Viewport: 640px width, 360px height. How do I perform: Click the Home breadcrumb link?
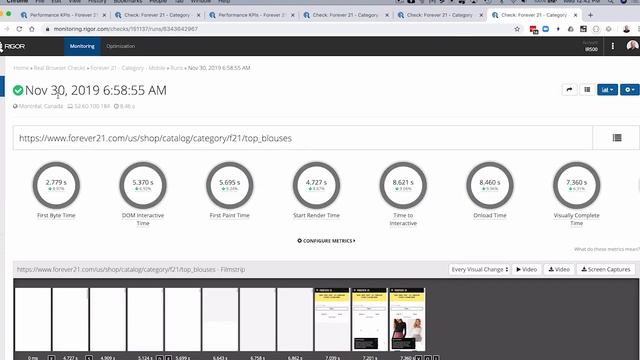point(21,68)
